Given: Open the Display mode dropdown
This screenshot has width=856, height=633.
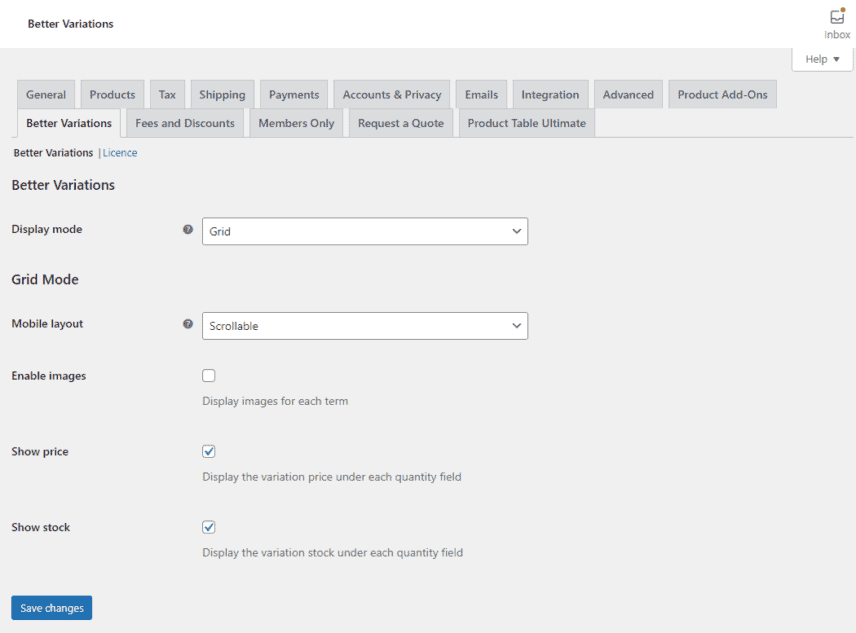Looking at the screenshot, I should [365, 231].
